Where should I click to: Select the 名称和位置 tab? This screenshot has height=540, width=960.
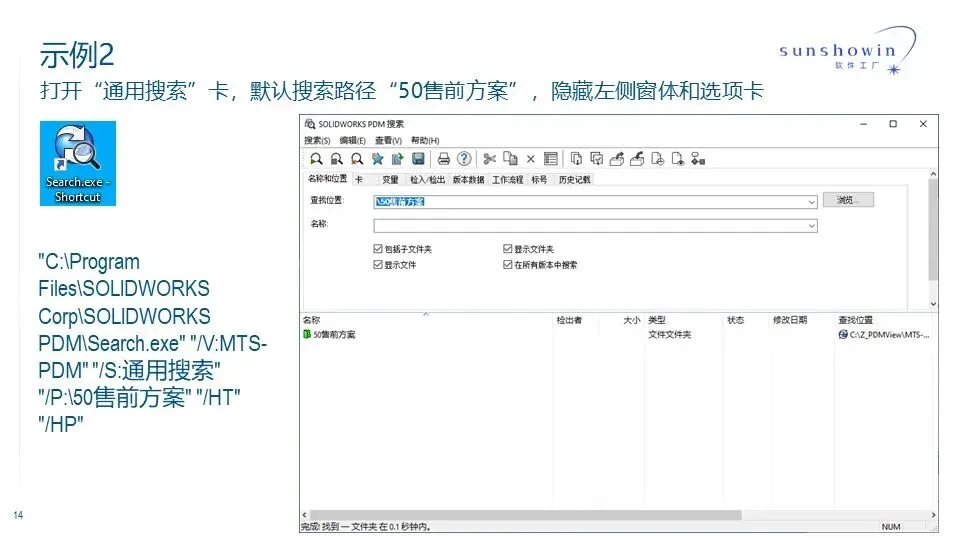(x=328, y=179)
